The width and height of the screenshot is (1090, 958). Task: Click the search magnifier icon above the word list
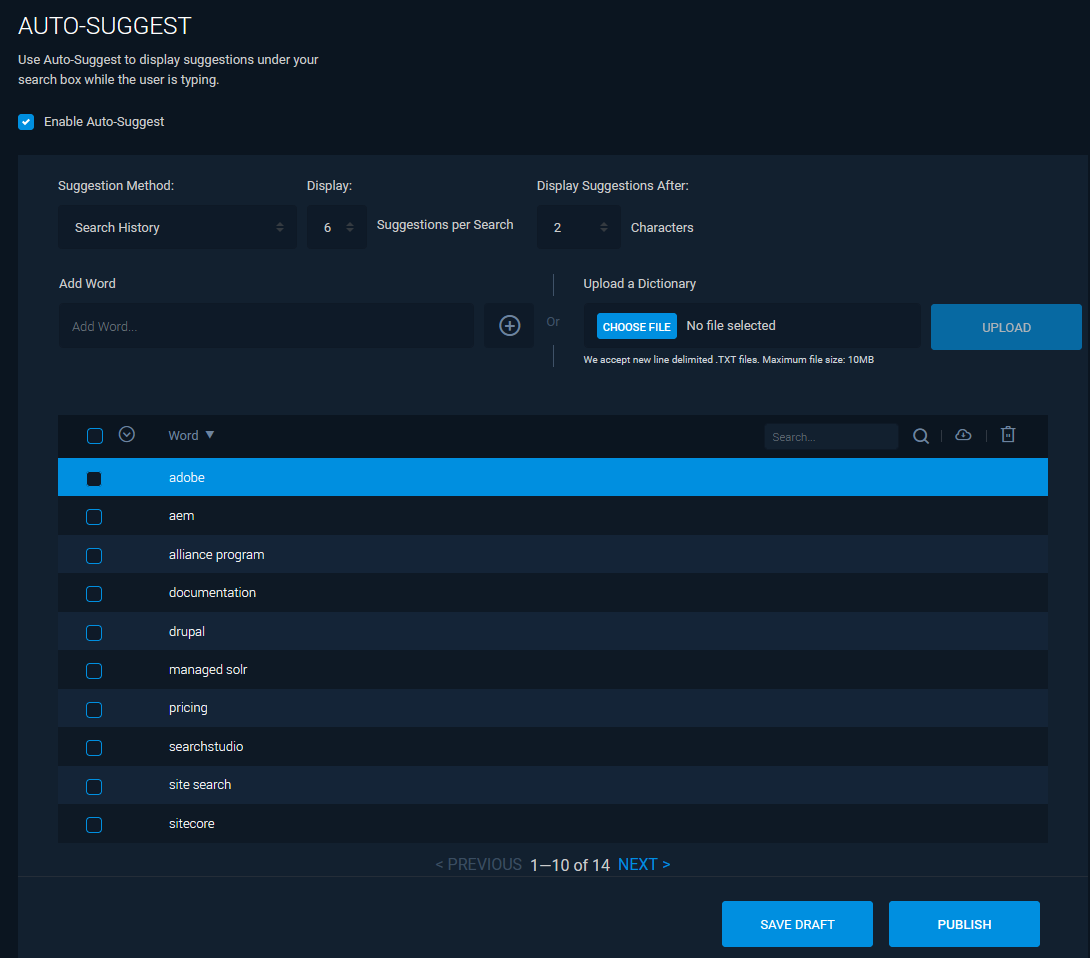920,435
